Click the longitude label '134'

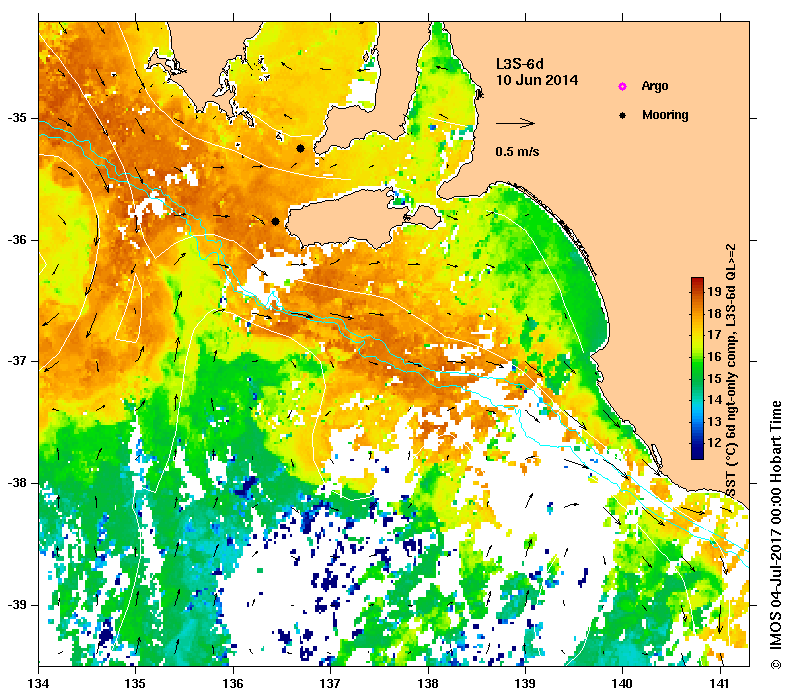(x=39, y=684)
